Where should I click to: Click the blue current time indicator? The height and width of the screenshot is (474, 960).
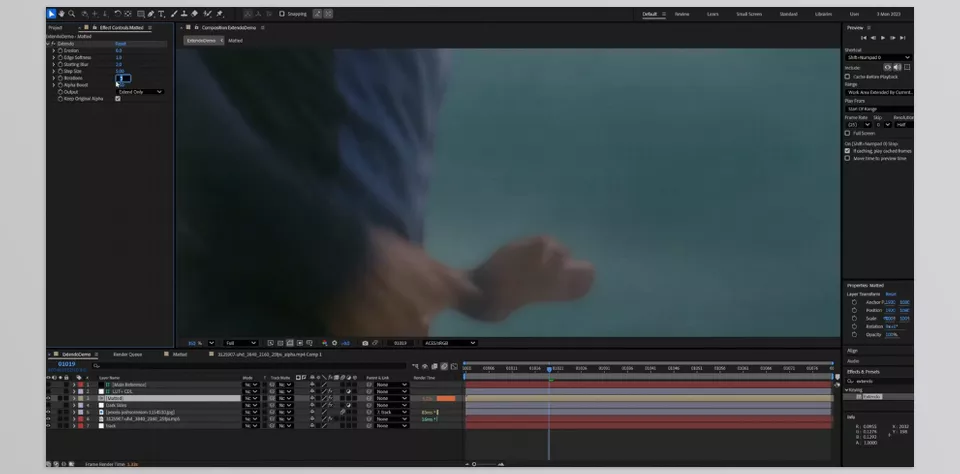click(549, 369)
